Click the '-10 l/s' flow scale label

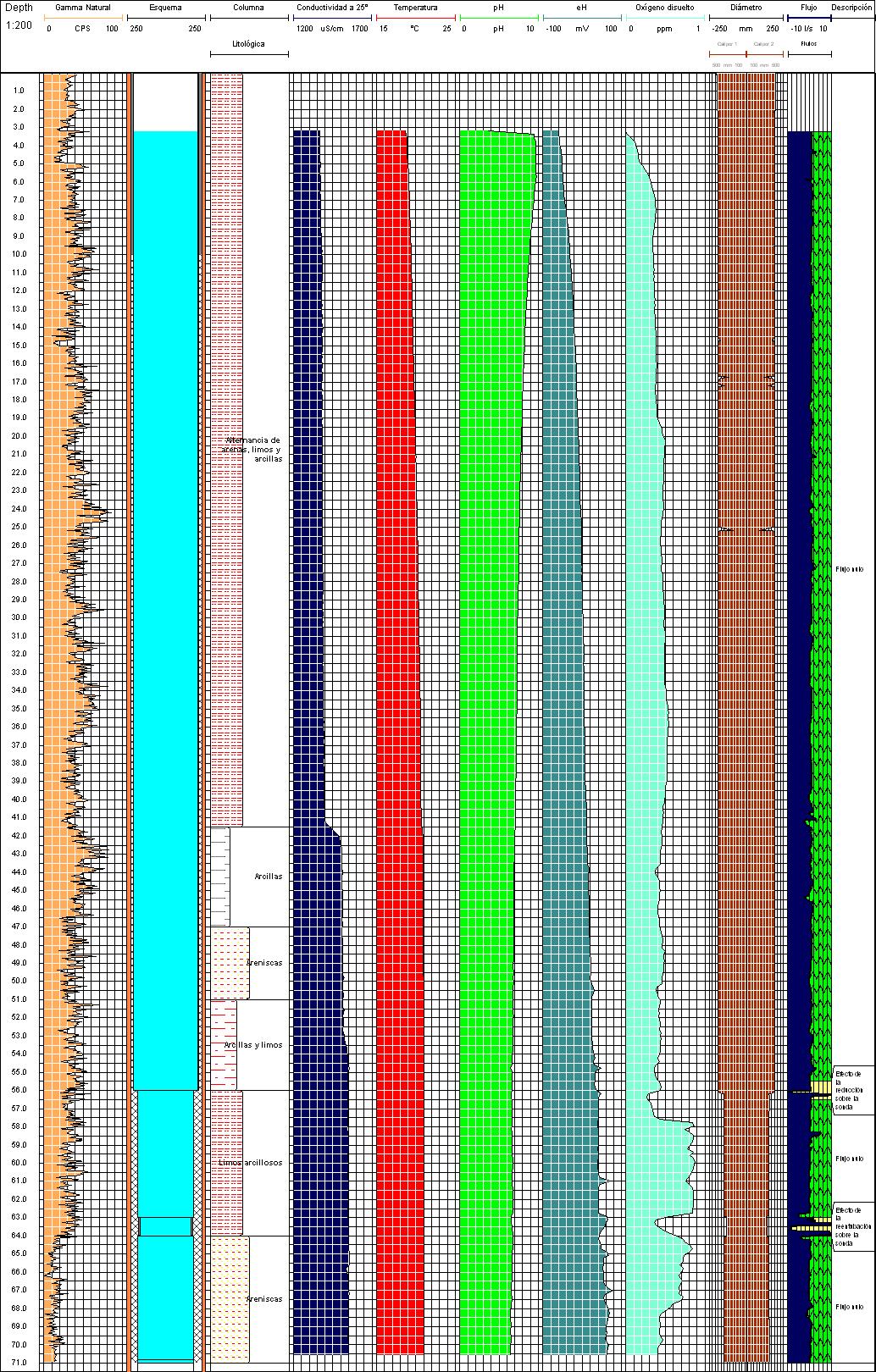click(802, 29)
